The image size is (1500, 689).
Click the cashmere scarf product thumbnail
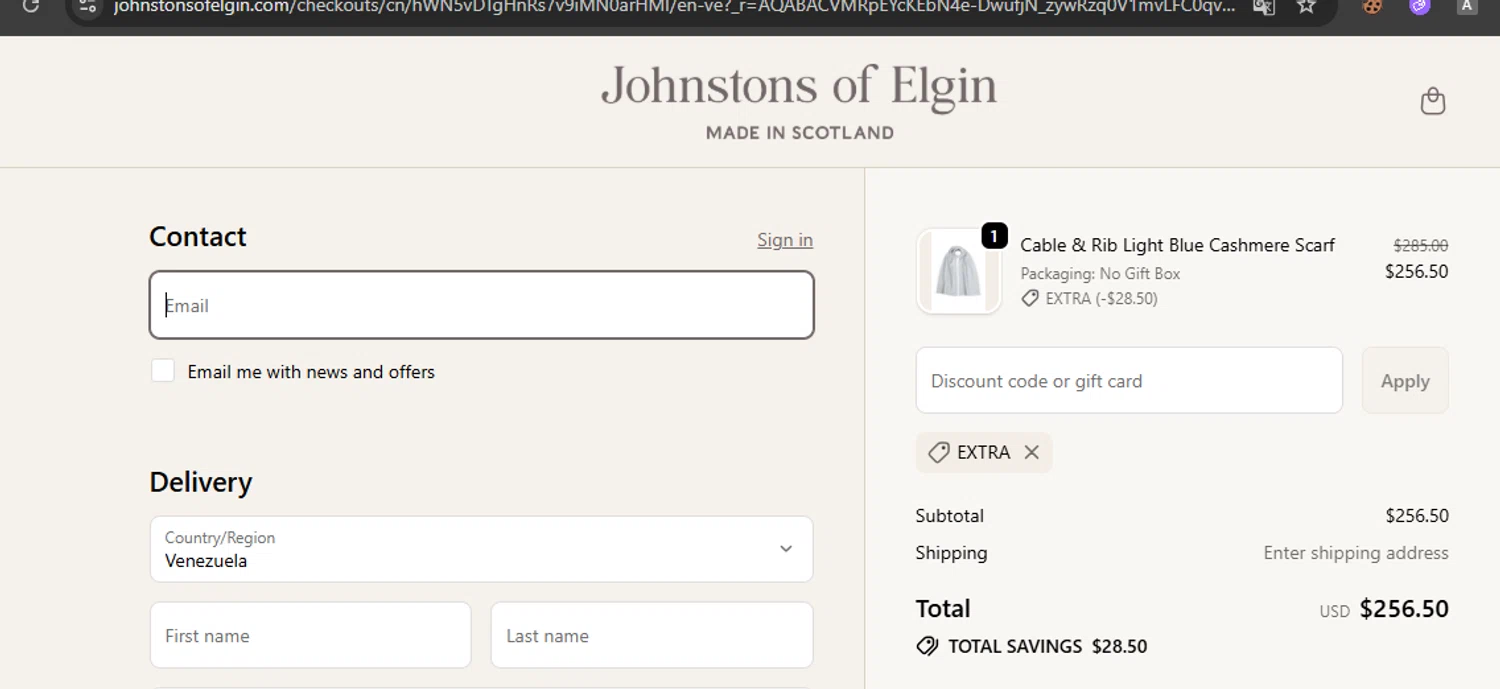click(958, 272)
